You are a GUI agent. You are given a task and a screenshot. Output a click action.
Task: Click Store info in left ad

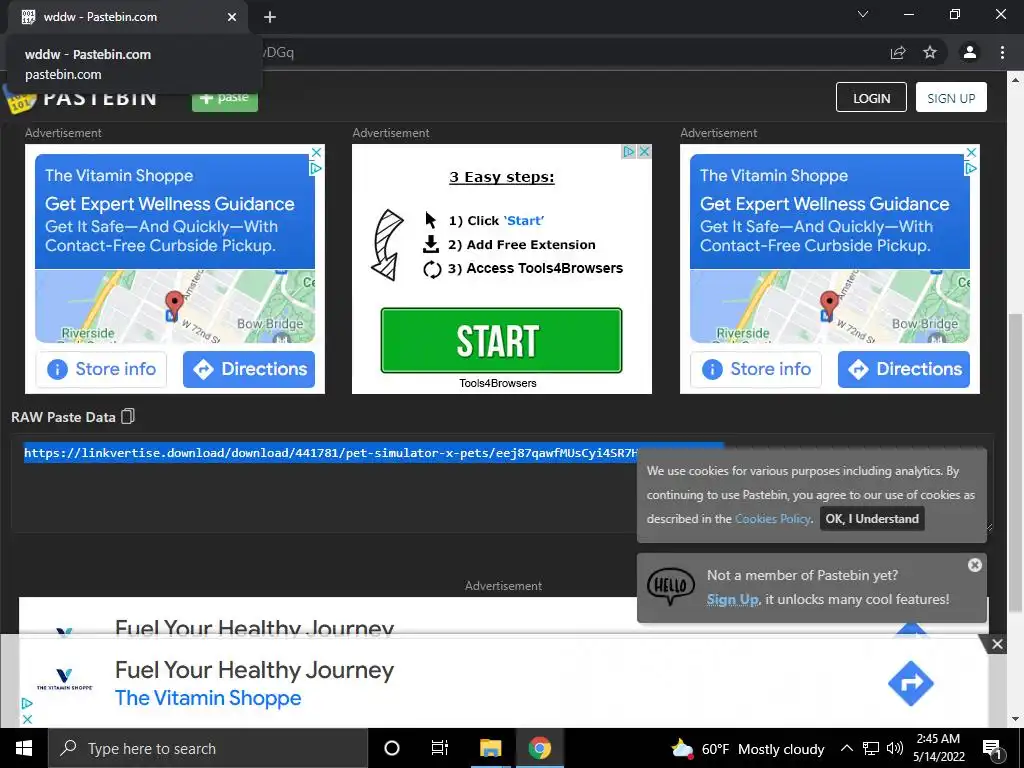(x=101, y=370)
